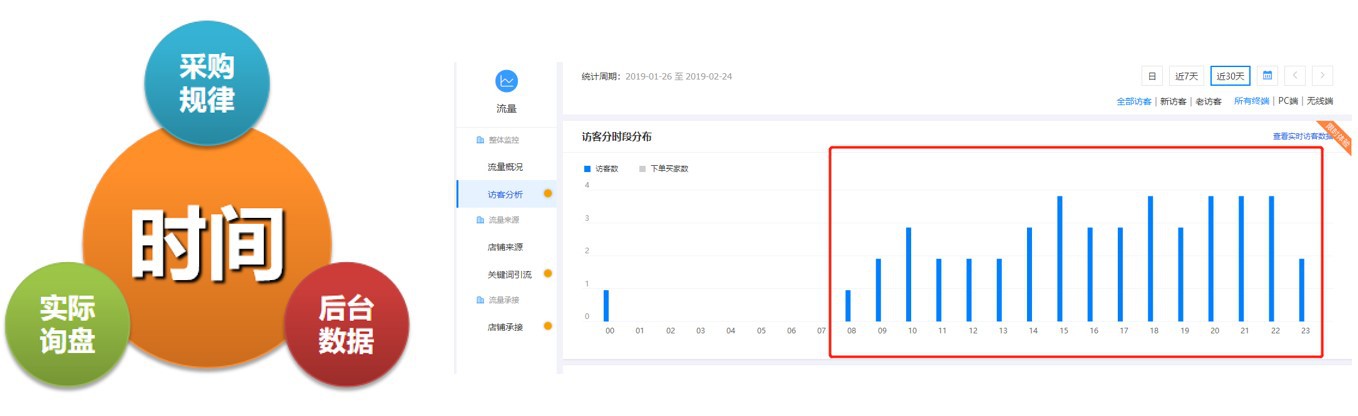Open 流量概况 in the sidebar
The height and width of the screenshot is (416, 1358).
505,167
